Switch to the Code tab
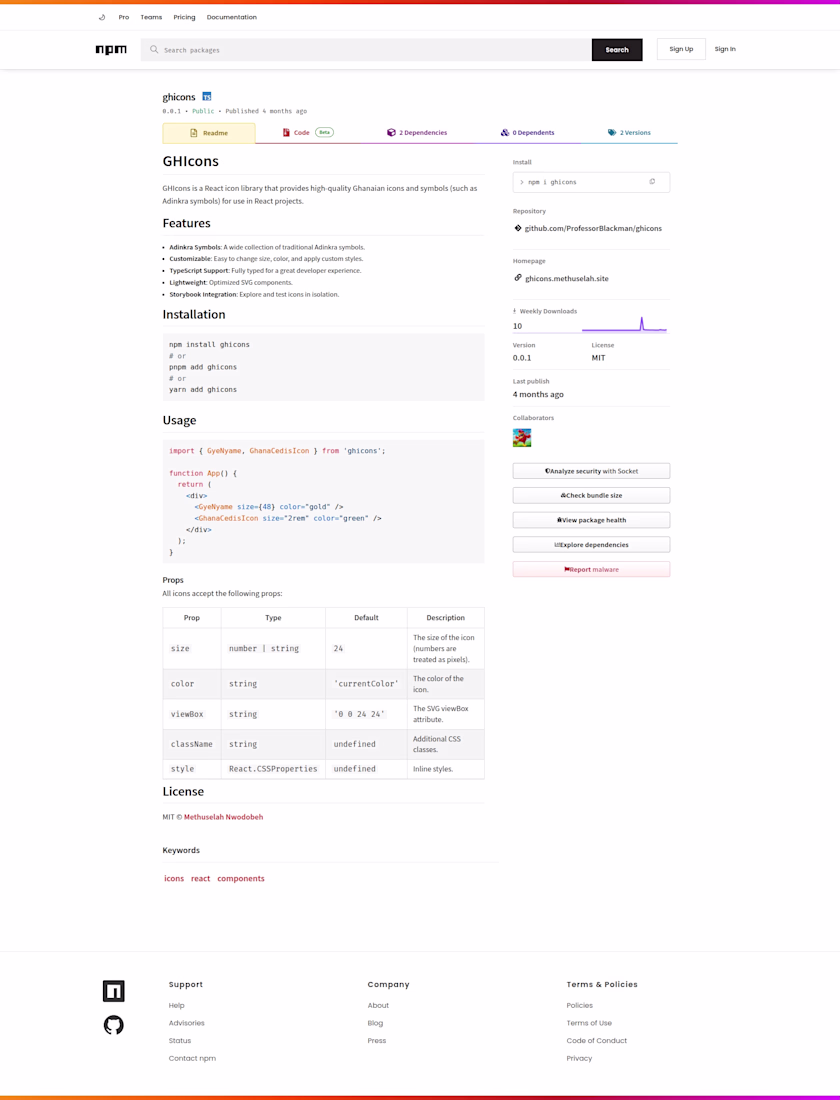This screenshot has width=840, height=1100. [307, 133]
